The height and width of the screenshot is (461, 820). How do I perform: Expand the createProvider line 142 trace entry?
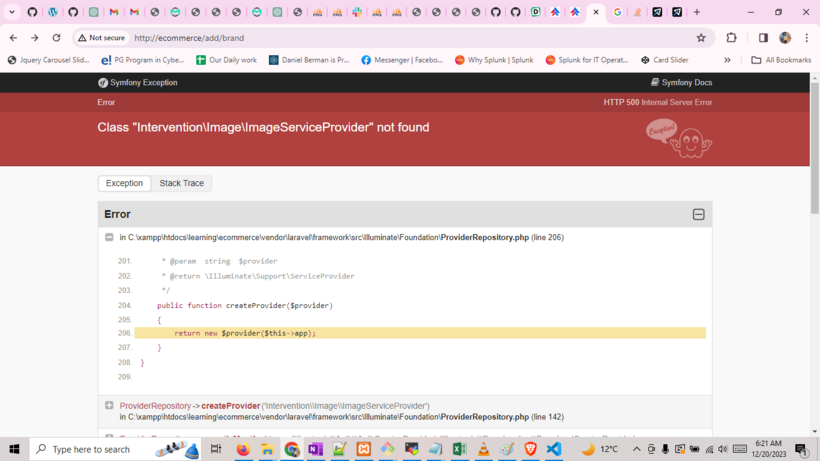tap(109, 406)
